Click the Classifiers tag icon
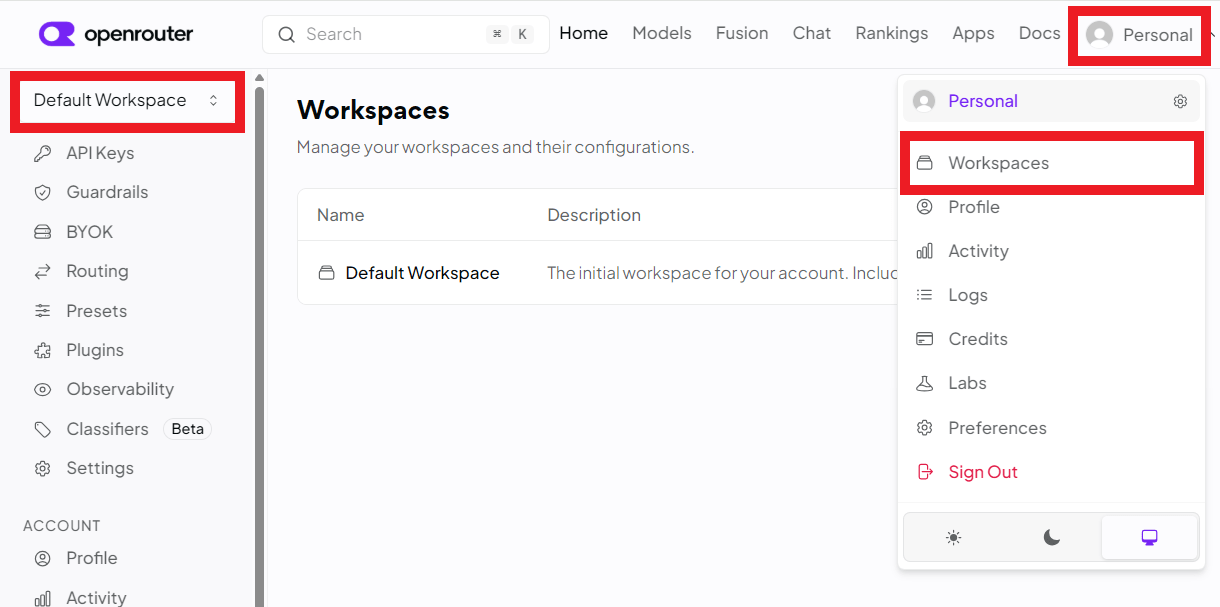Image resolution: width=1220 pixels, height=607 pixels. click(42, 429)
